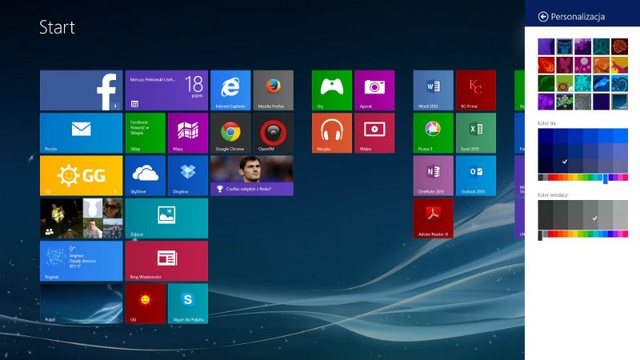Click the Personalizacja panel title
The image size is (640, 360).
pos(578,17)
